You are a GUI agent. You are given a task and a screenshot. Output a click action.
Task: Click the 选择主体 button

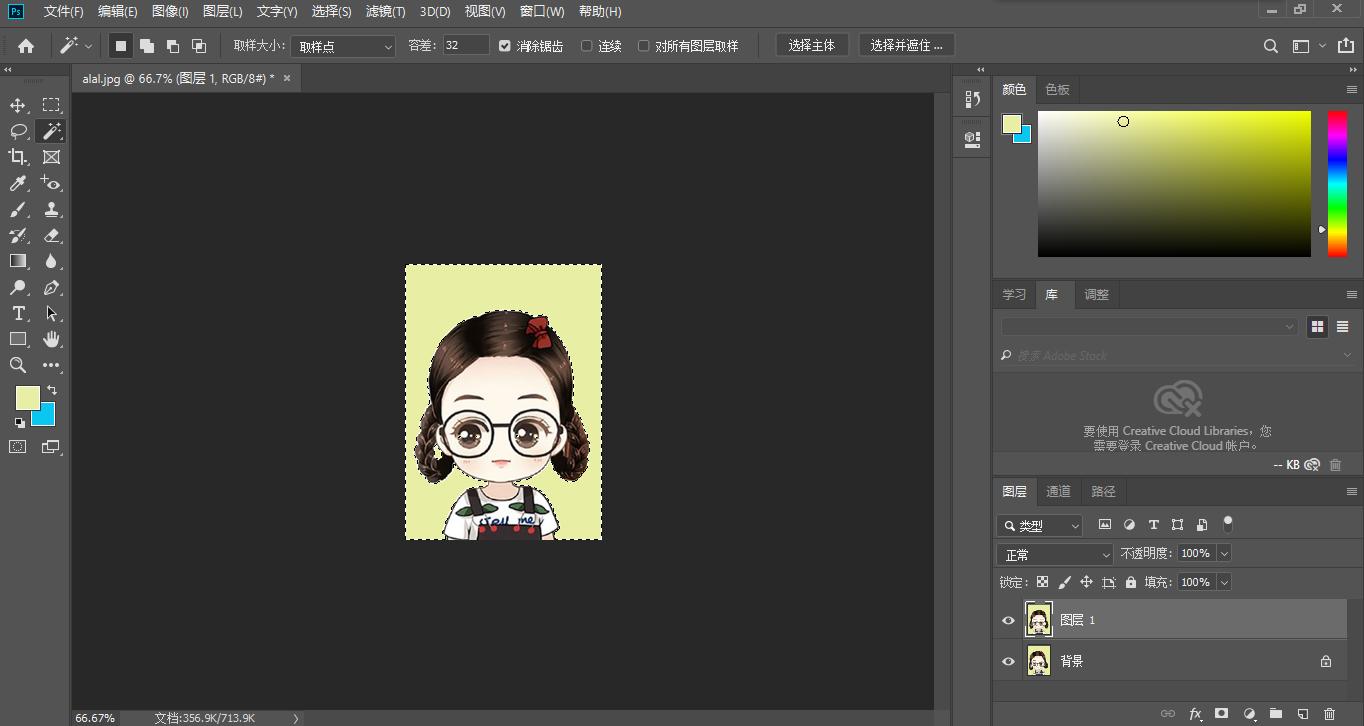(x=812, y=44)
